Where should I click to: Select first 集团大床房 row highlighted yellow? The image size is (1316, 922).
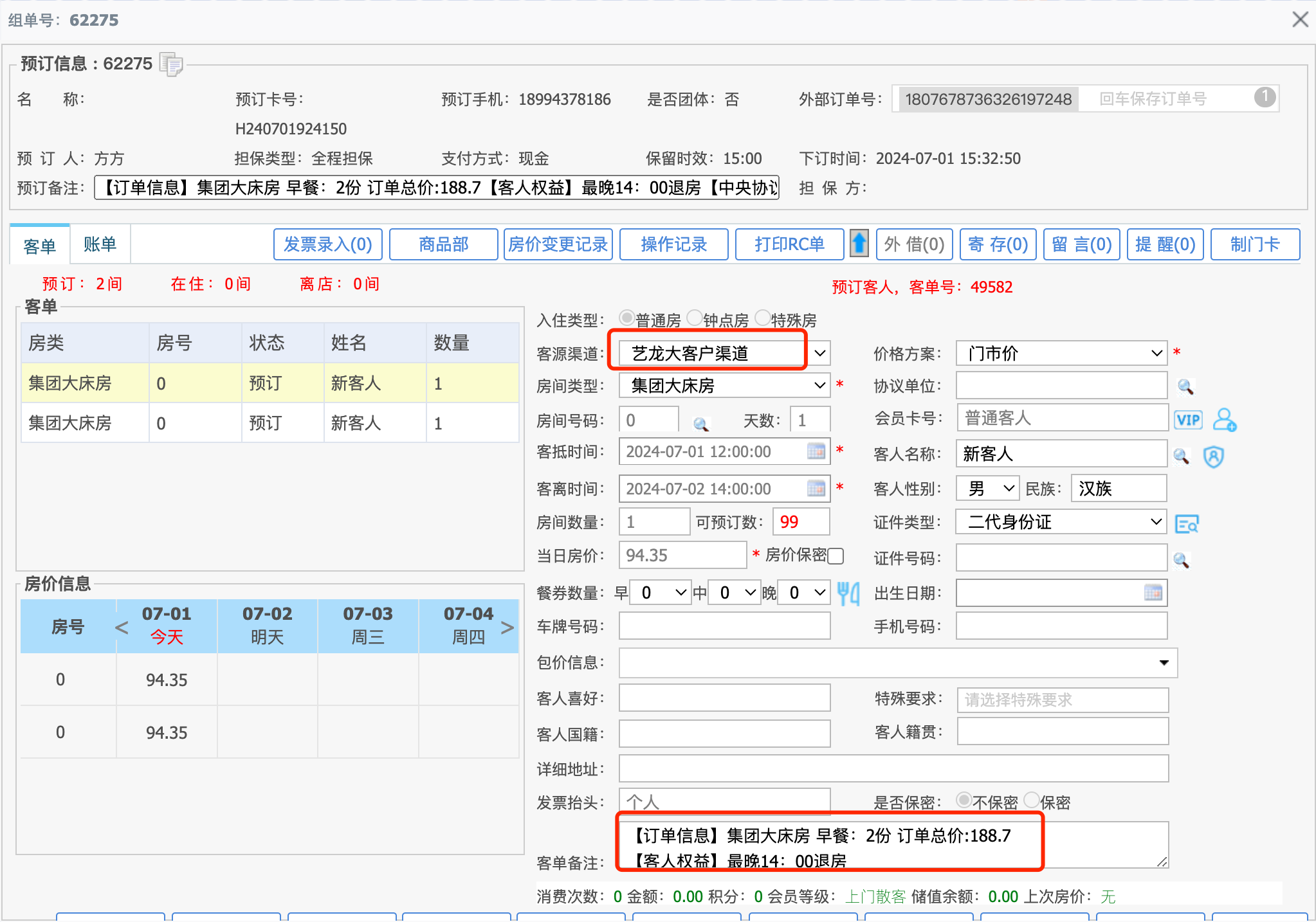pos(270,383)
